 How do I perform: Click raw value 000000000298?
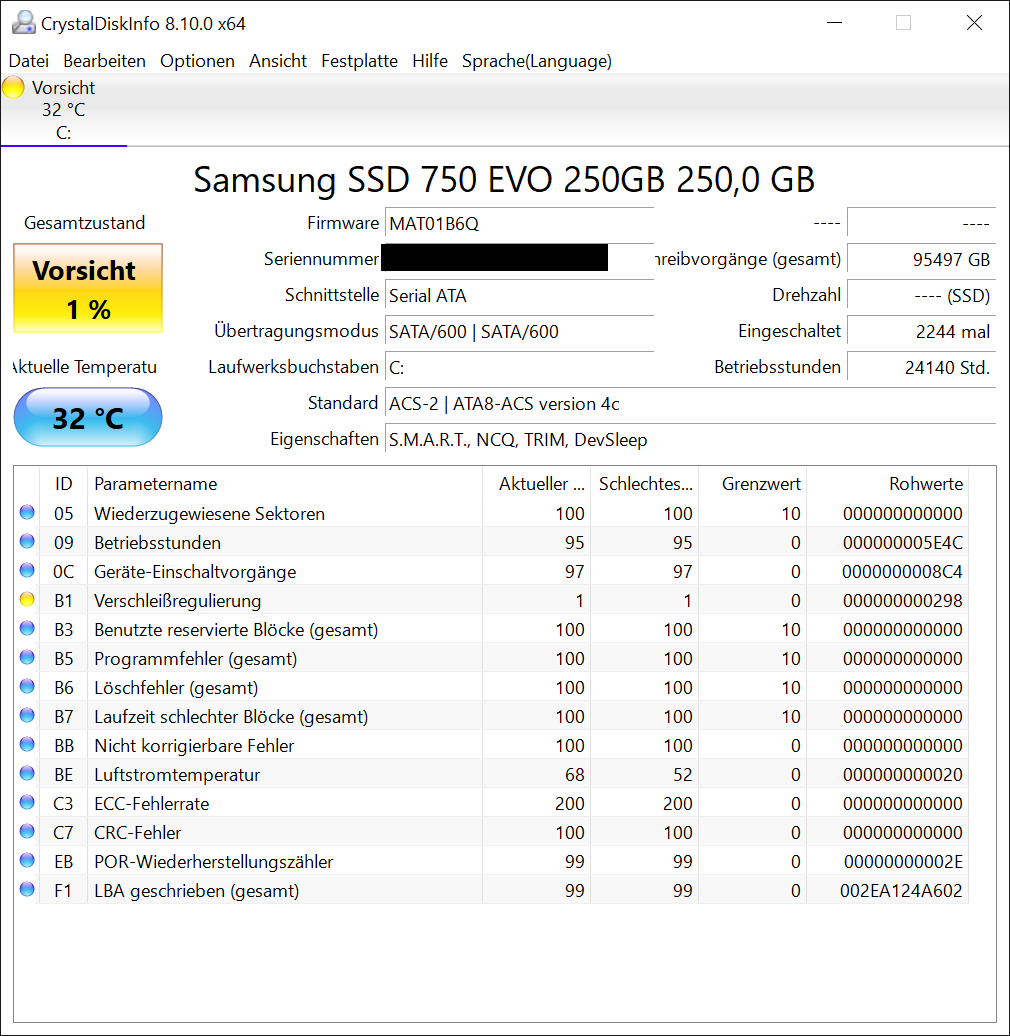902,601
